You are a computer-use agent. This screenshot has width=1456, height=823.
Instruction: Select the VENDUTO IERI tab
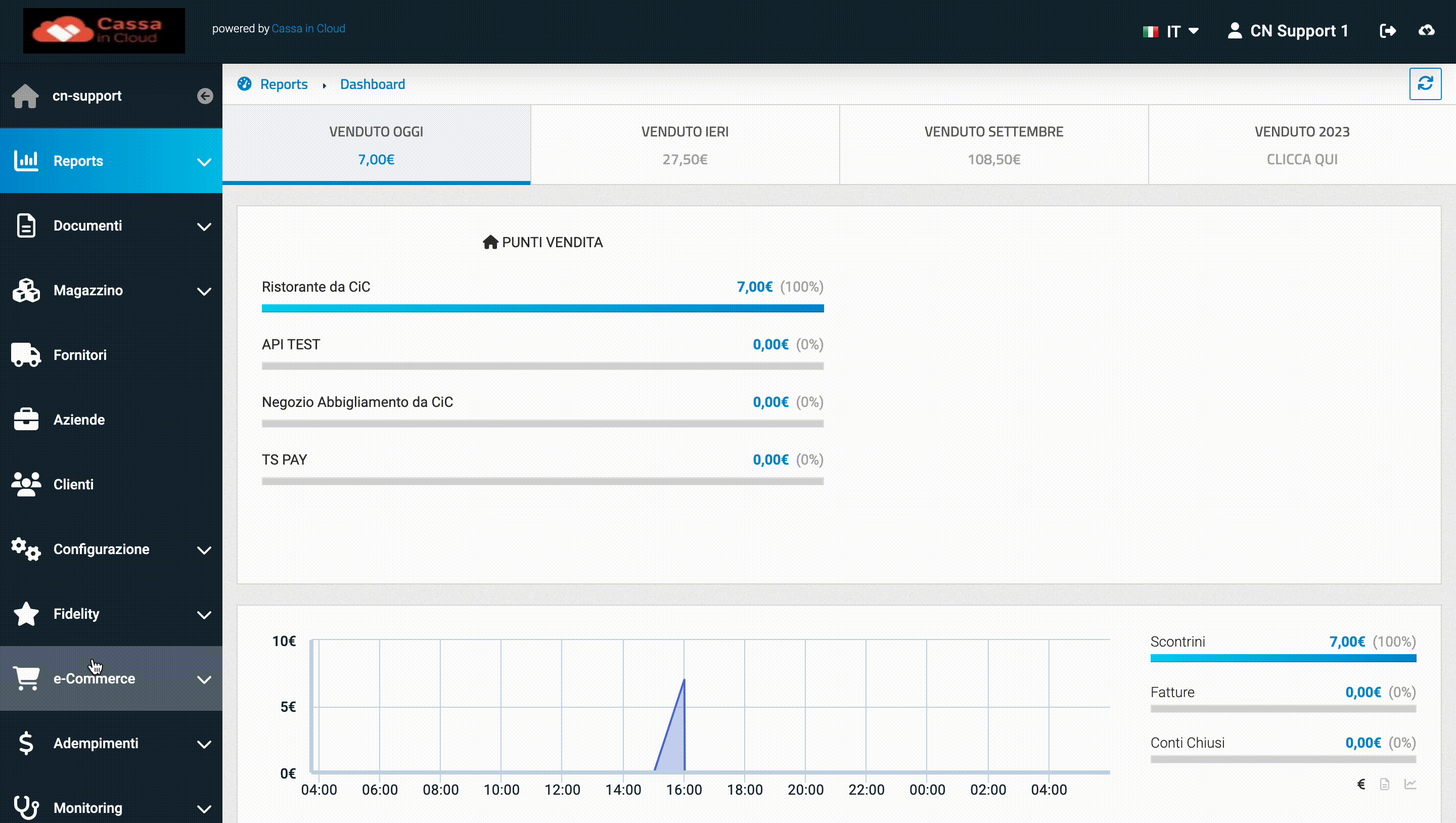(x=685, y=145)
